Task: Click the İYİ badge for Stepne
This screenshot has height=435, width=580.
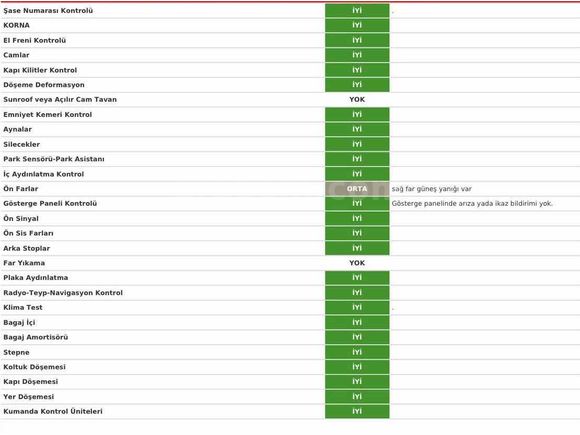Action: 357,352
